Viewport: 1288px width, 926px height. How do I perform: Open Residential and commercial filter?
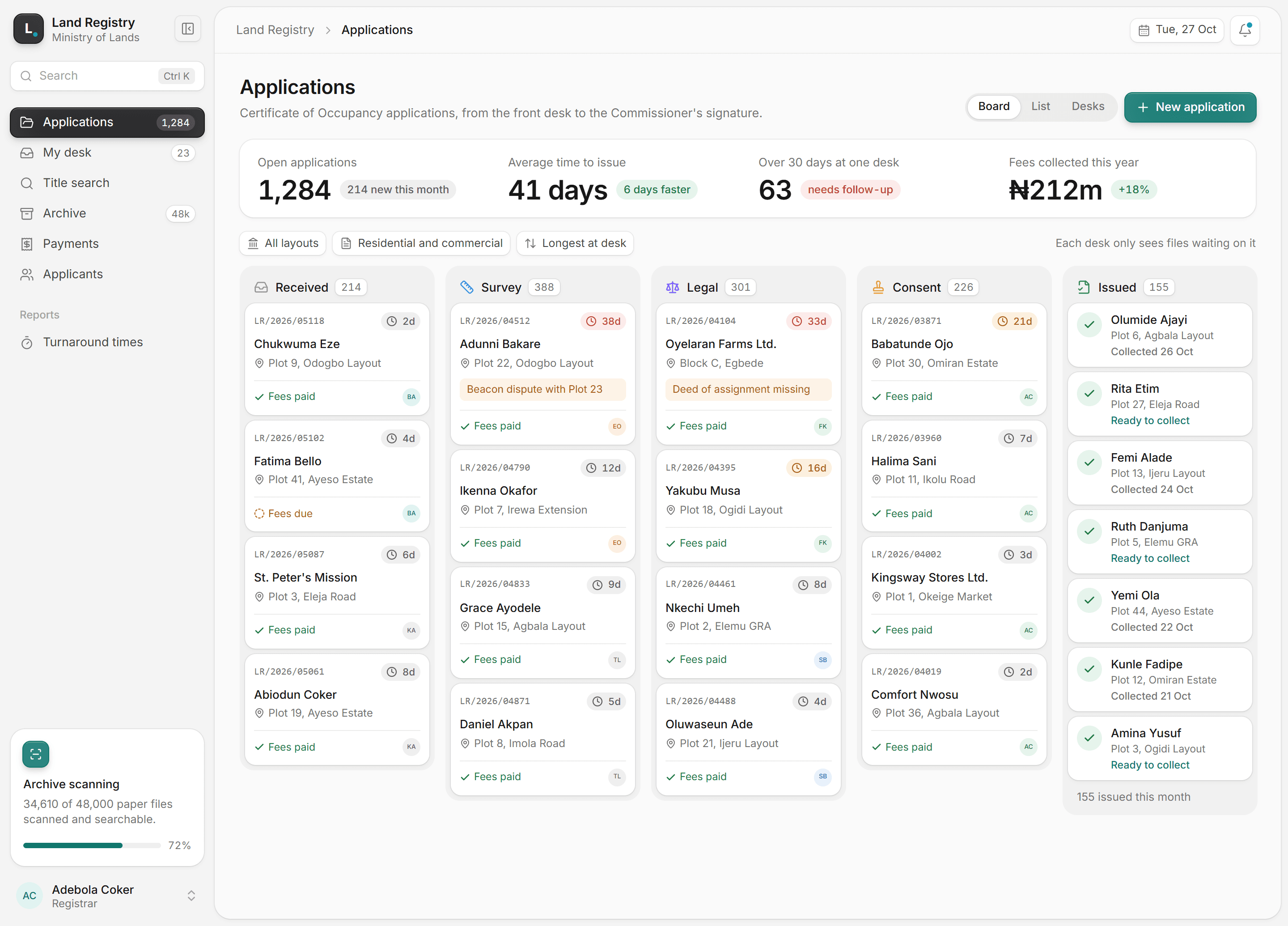pos(421,243)
